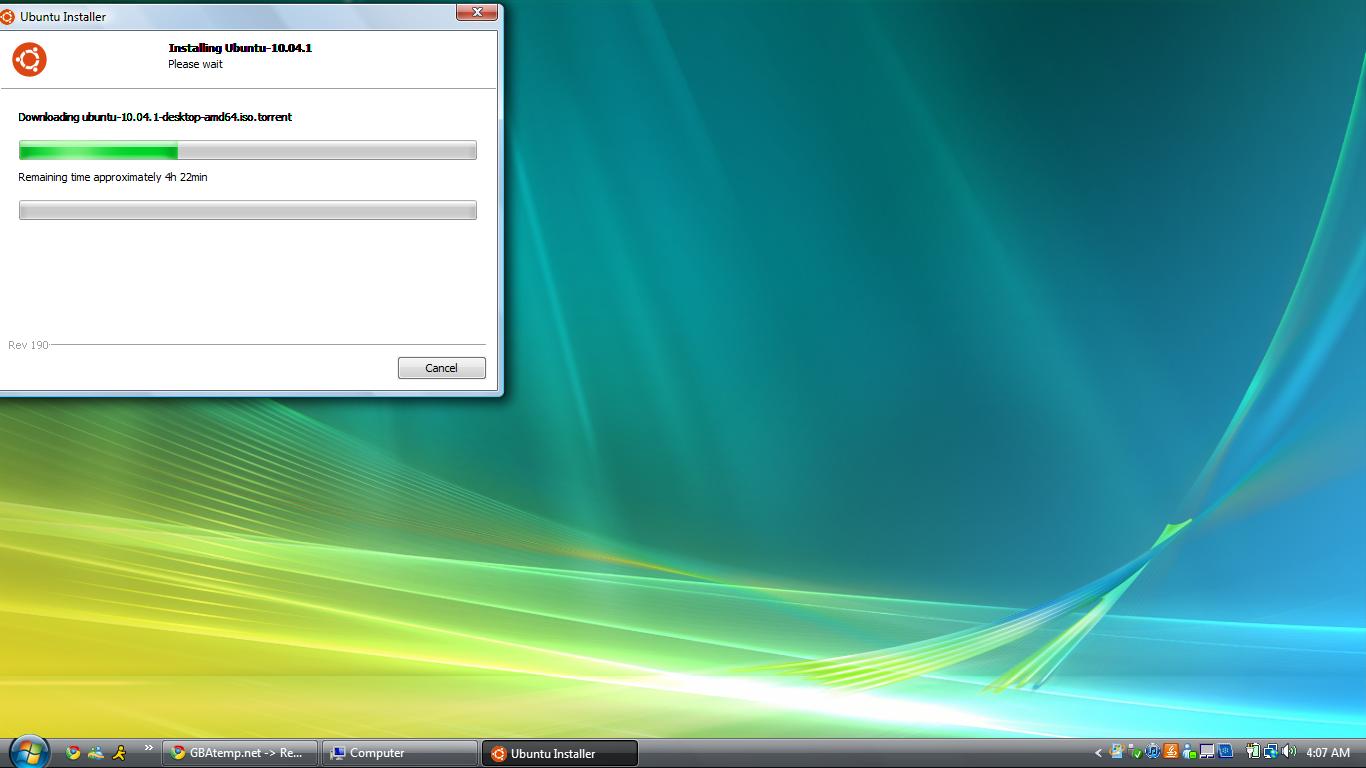Click "Remaining time approximately 4h 22min" text
The width and height of the screenshot is (1366, 768).
[x=113, y=177]
